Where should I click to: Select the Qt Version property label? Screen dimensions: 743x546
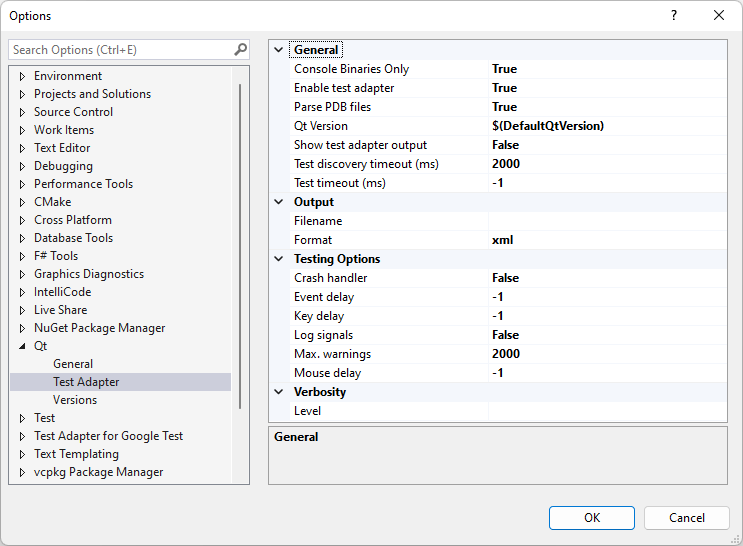click(x=321, y=126)
